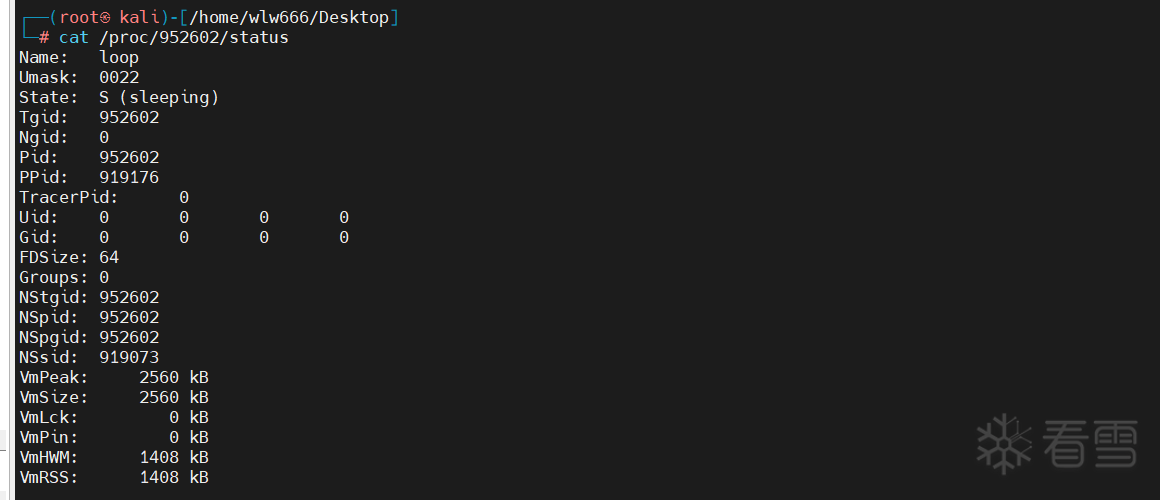Click the NSpgid line value

(129, 337)
